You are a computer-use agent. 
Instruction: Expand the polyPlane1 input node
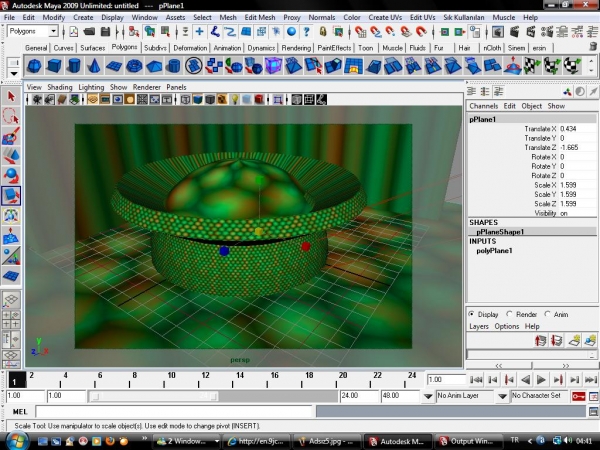[x=494, y=251]
